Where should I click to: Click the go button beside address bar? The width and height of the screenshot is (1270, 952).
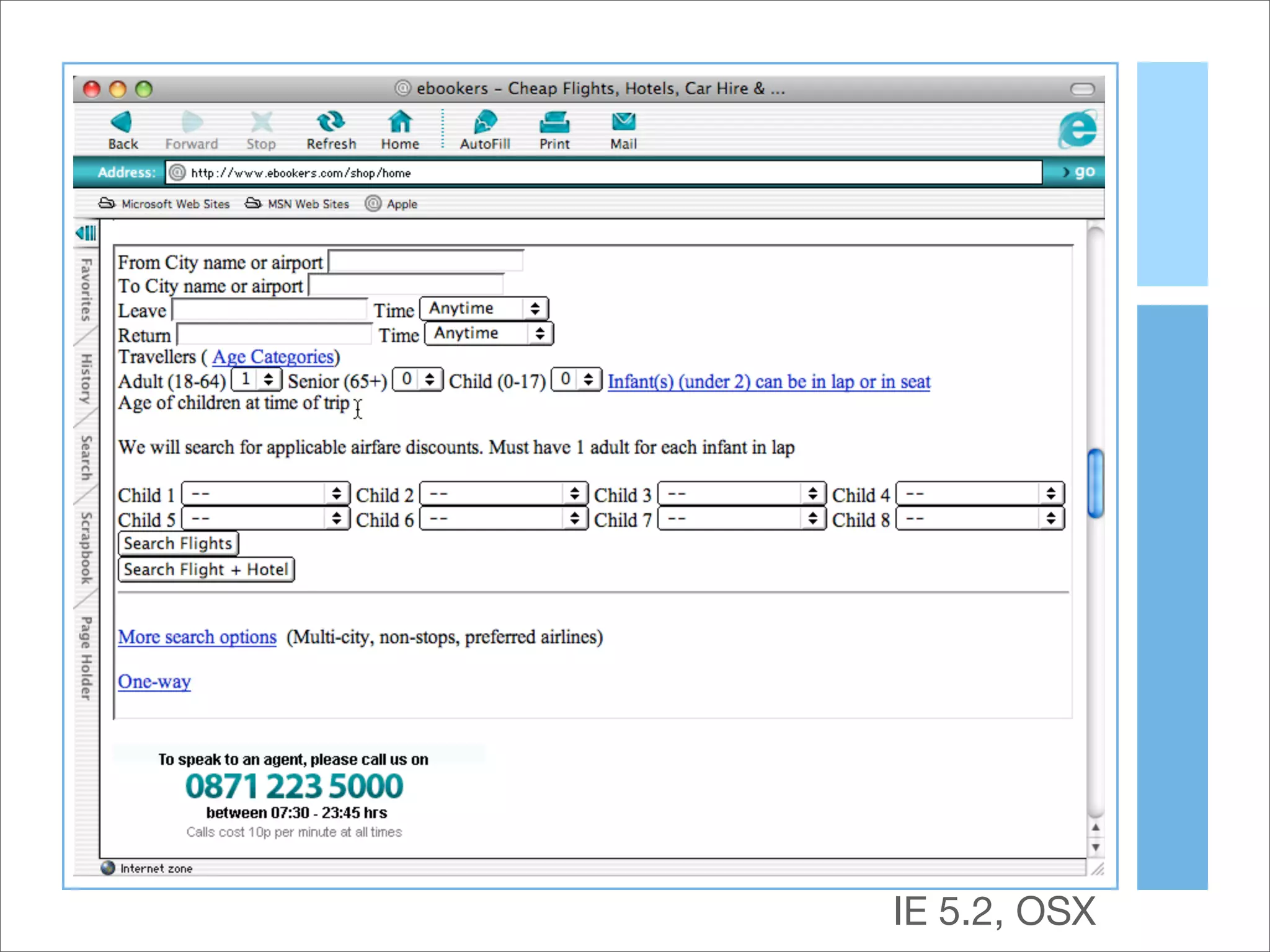[x=1078, y=172]
